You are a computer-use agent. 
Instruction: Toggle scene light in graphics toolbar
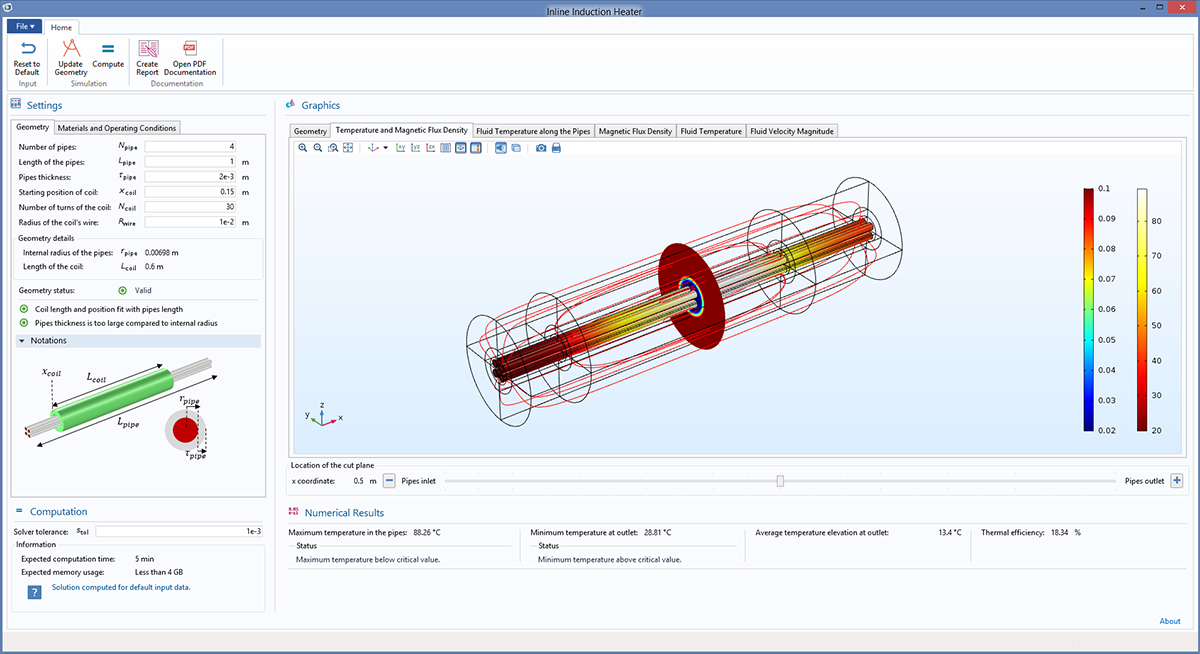[x=501, y=148]
